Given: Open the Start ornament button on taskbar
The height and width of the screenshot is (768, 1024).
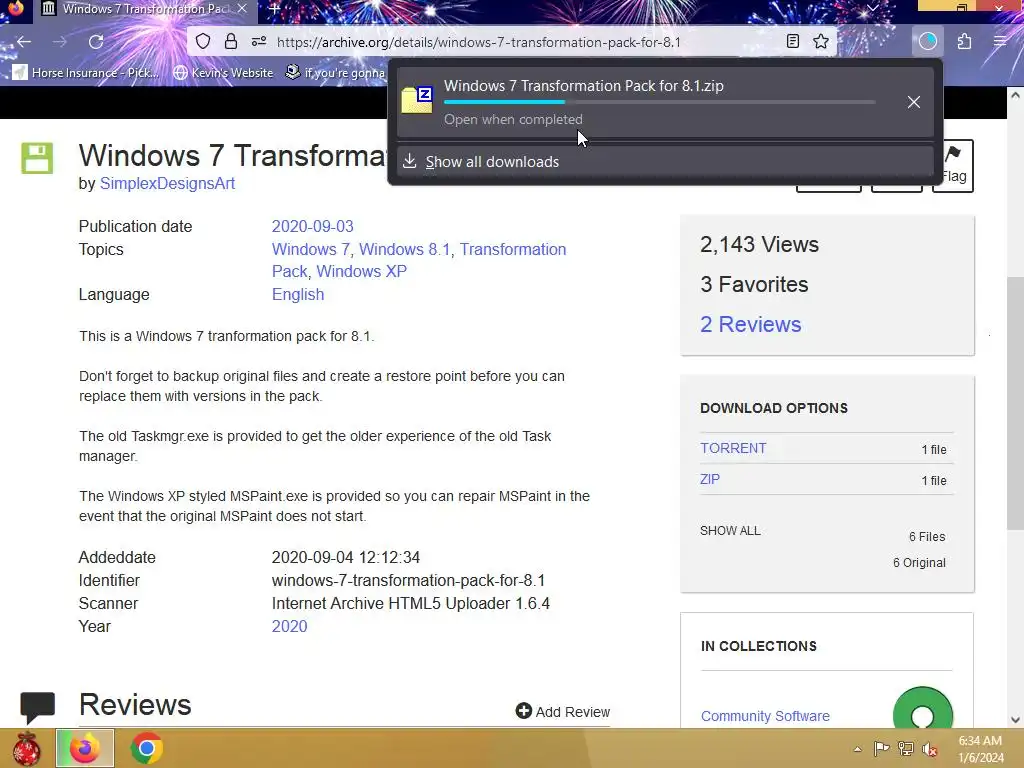Looking at the screenshot, I should point(26,748).
